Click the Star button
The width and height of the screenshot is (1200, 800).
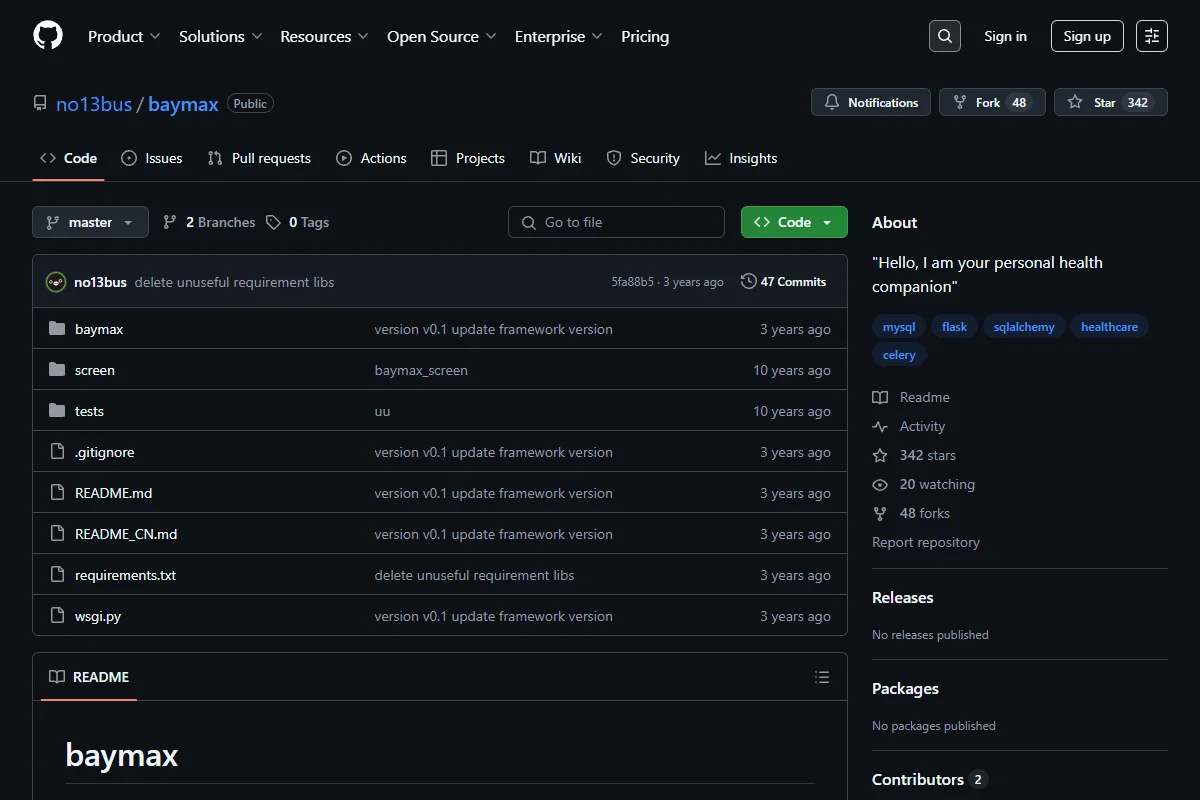click(x=1110, y=102)
